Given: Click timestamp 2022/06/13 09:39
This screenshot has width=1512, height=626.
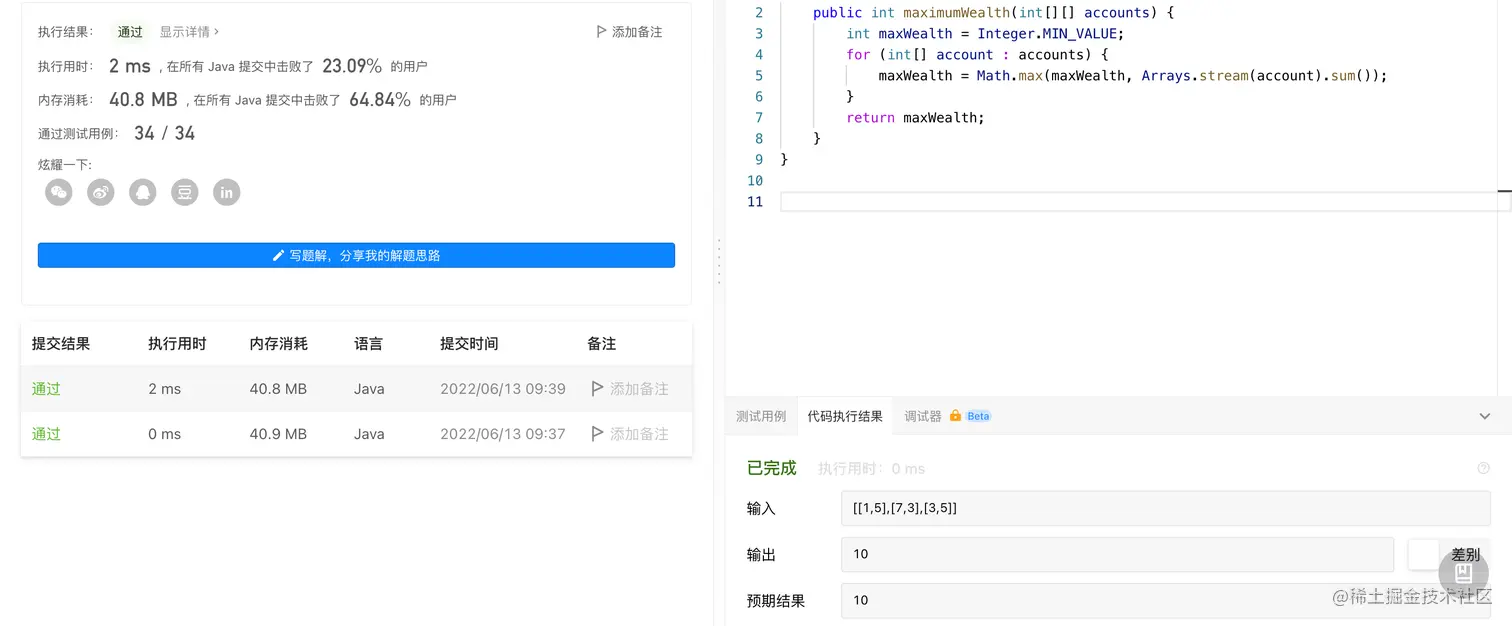Looking at the screenshot, I should (503, 389).
